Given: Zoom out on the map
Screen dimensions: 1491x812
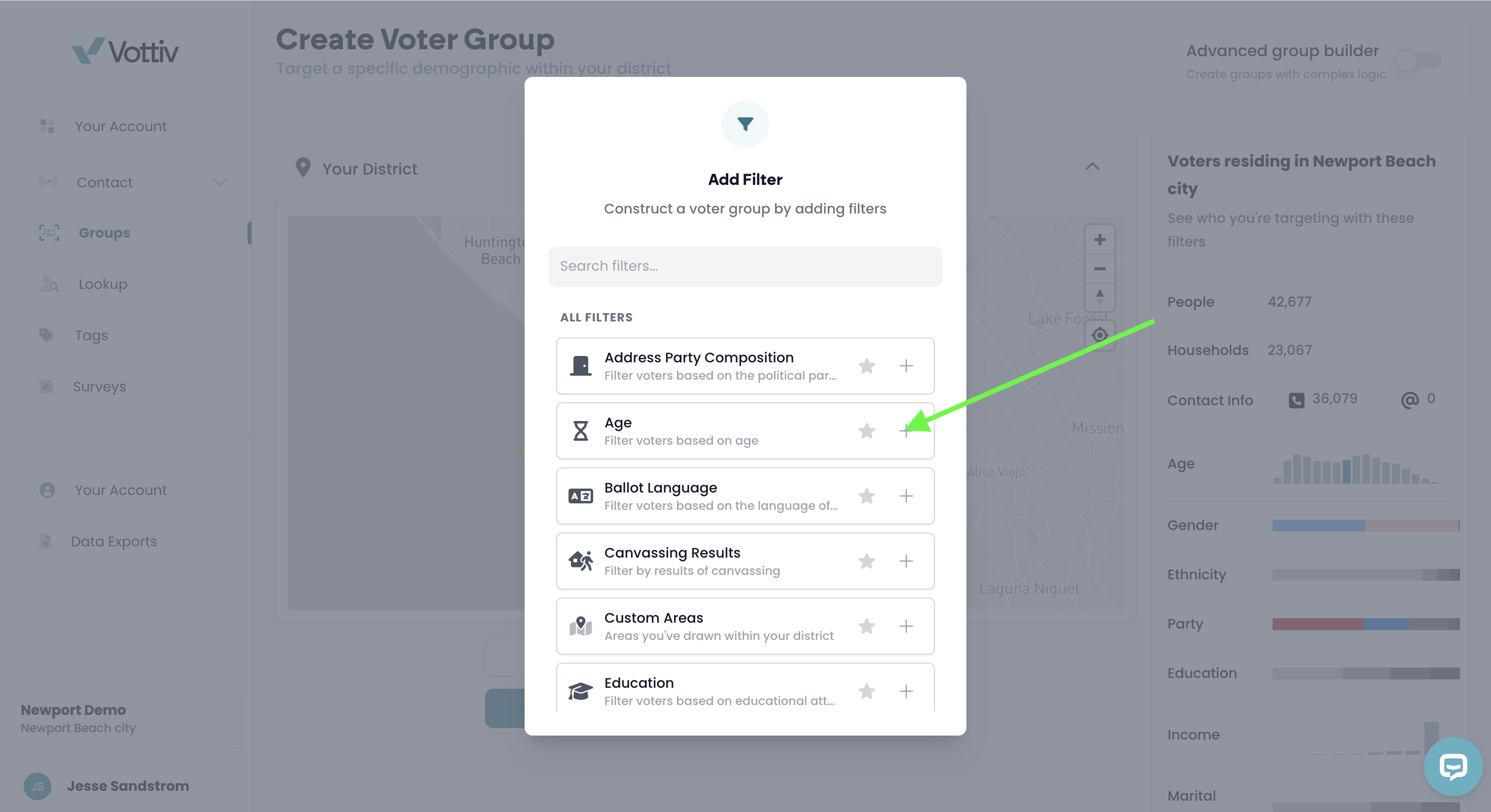Looking at the screenshot, I should (x=1099, y=269).
